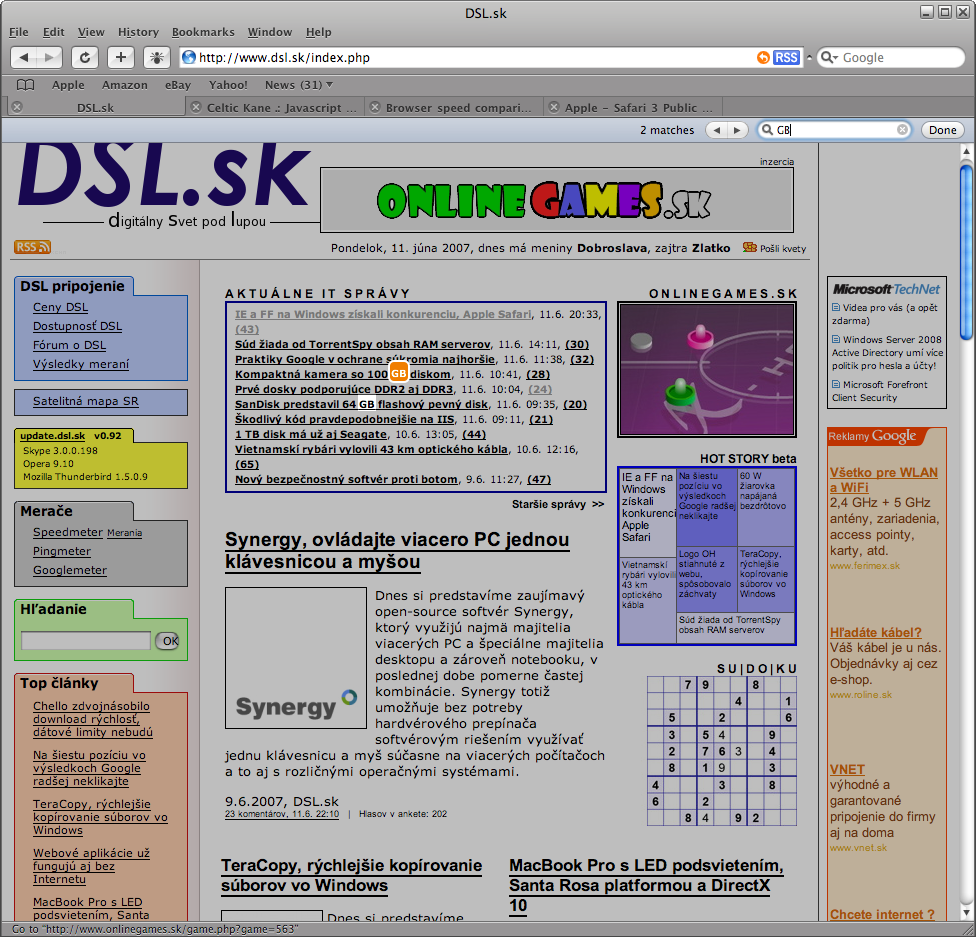976x937 pixels.
Task: Open the Ceny DSL link
Action: [60, 307]
